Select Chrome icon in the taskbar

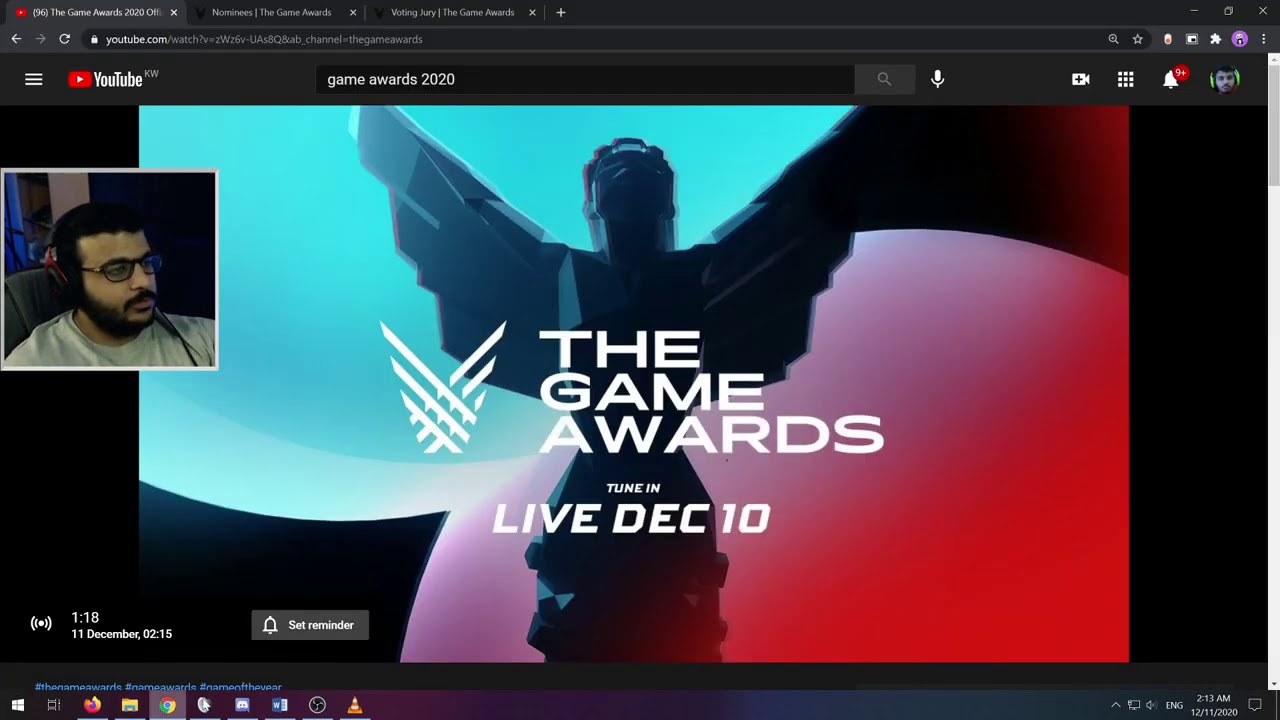click(x=167, y=705)
